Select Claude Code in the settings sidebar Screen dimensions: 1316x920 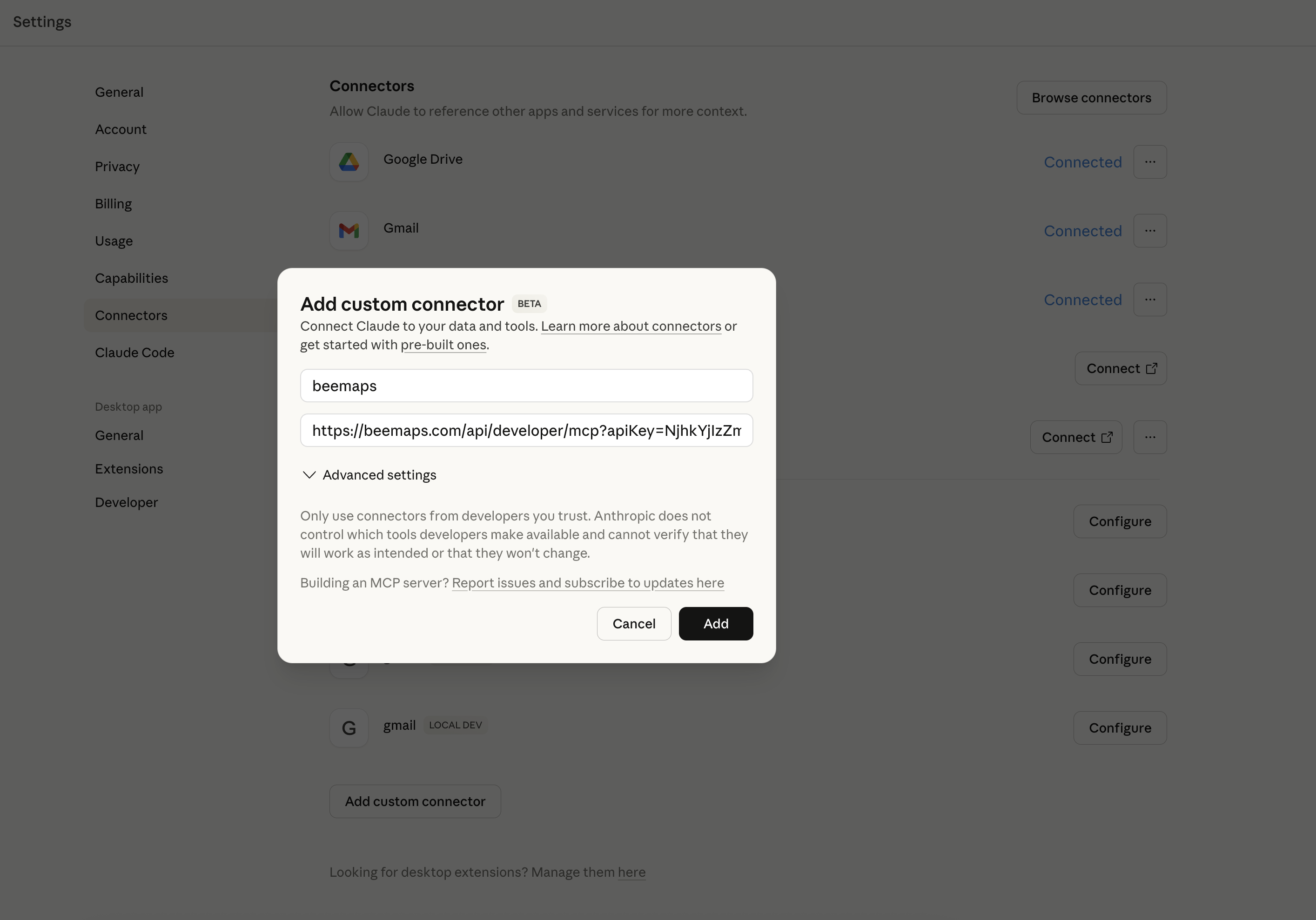pyautogui.click(x=134, y=353)
